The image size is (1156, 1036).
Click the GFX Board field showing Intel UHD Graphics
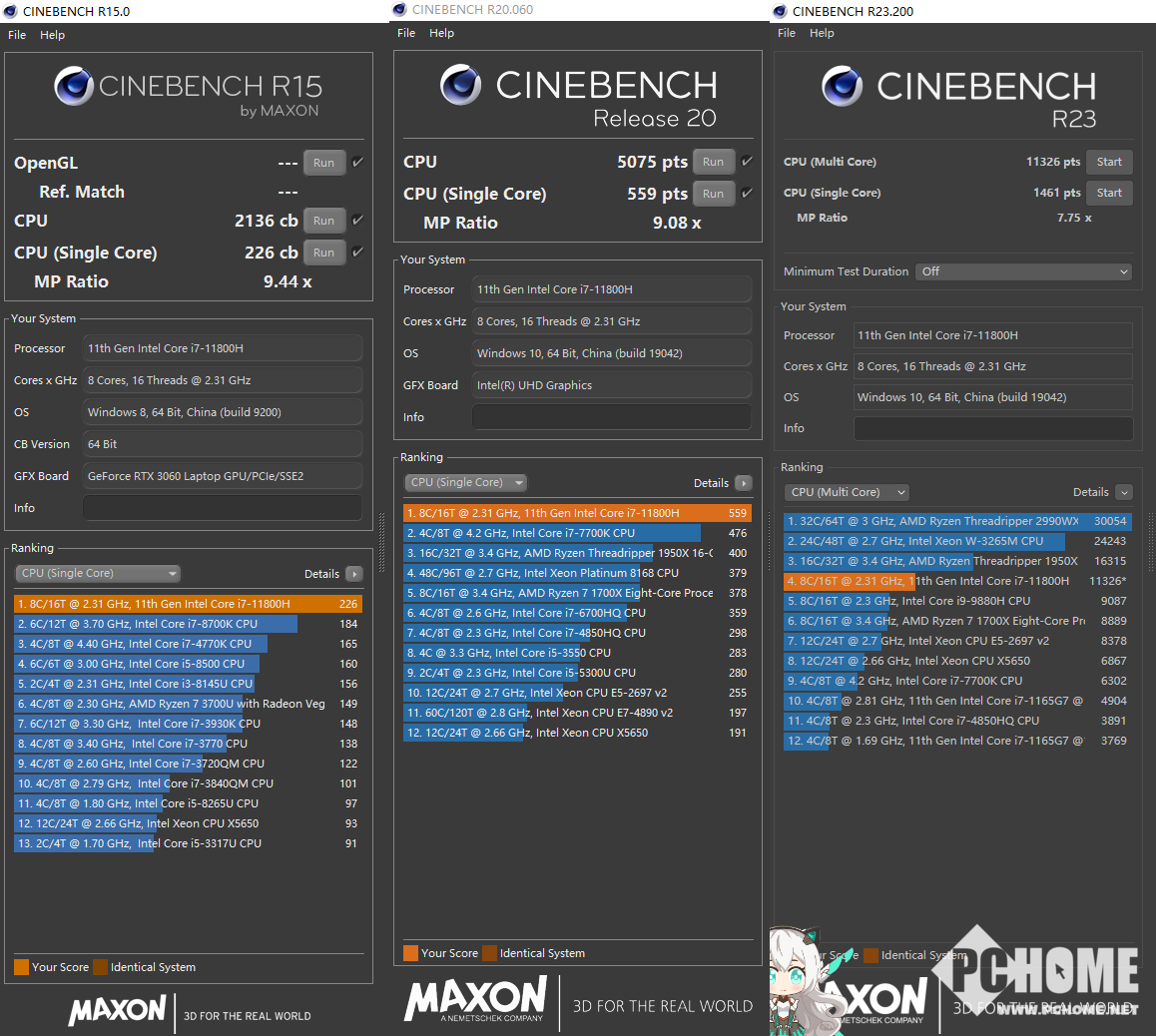tap(612, 385)
